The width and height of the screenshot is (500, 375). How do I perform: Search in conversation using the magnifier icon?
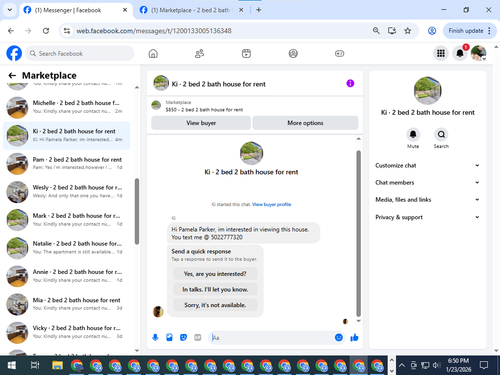click(x=441, y=135)
